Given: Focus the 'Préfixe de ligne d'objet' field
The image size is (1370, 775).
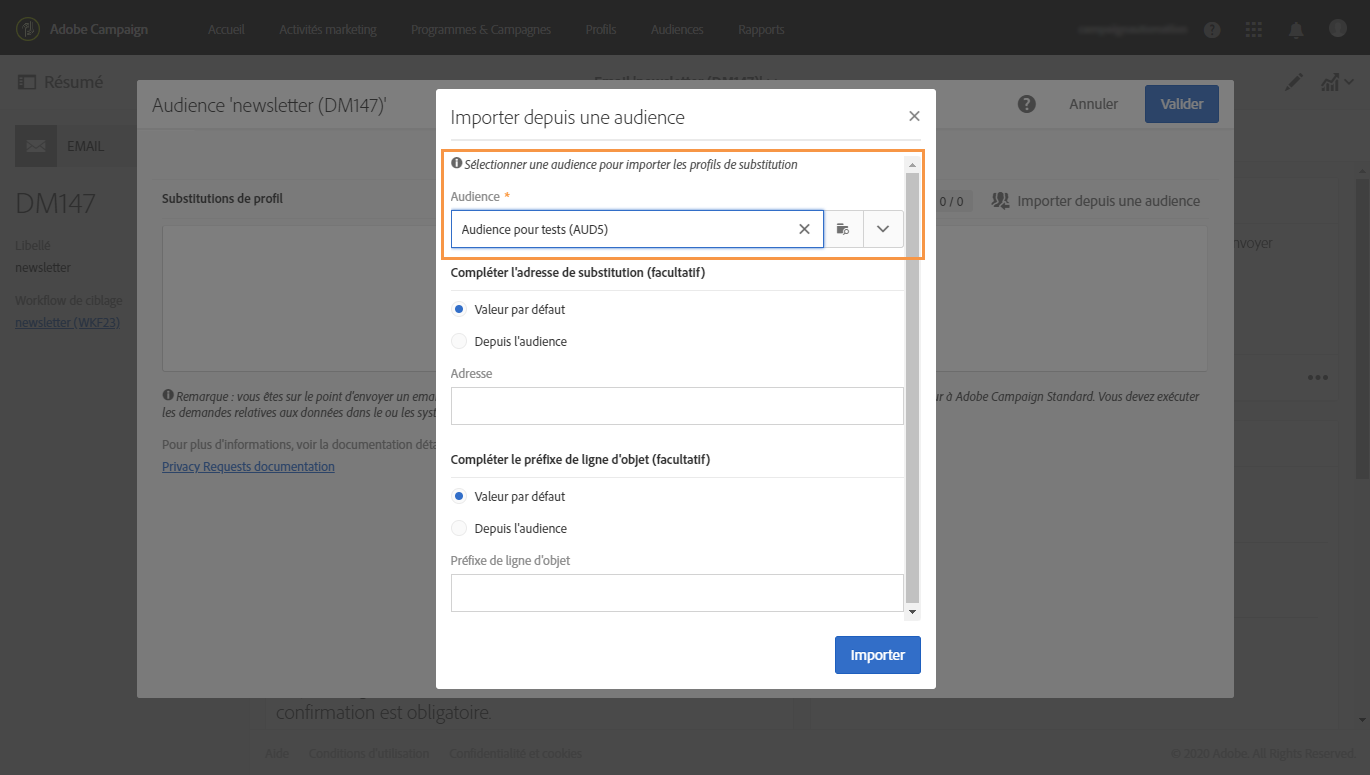Looking at the screenshot, I should (x=677, y=593).
